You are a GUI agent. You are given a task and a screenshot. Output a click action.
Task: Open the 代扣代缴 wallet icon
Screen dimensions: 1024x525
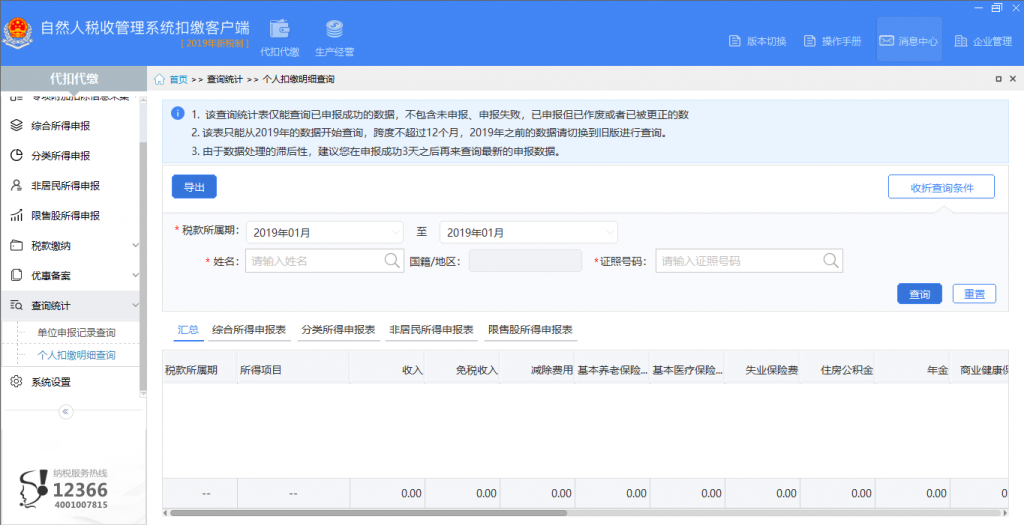point(280,29)
